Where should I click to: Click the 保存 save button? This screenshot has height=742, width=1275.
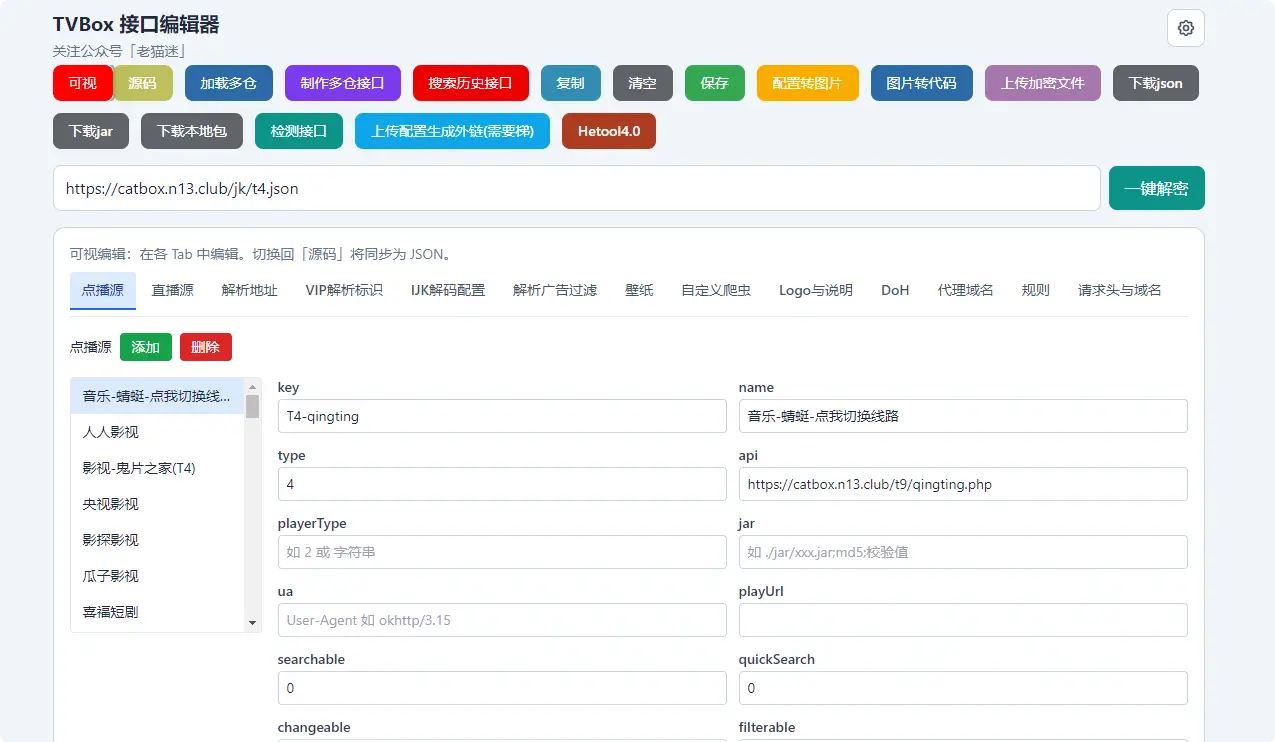[x=714, y=83]
